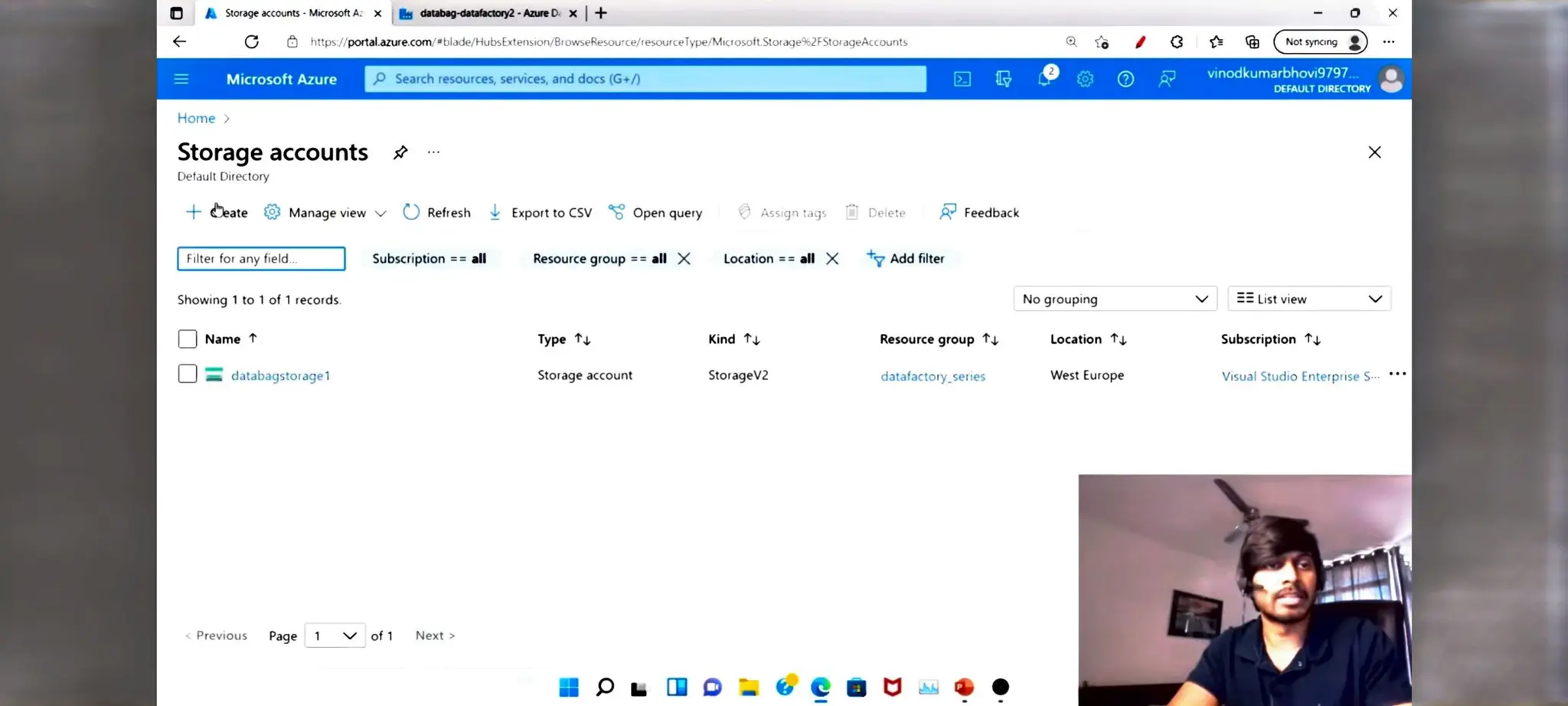Click the Assign tags command
The width and height of the screenshot is (1568, 706).
(782, 212)
